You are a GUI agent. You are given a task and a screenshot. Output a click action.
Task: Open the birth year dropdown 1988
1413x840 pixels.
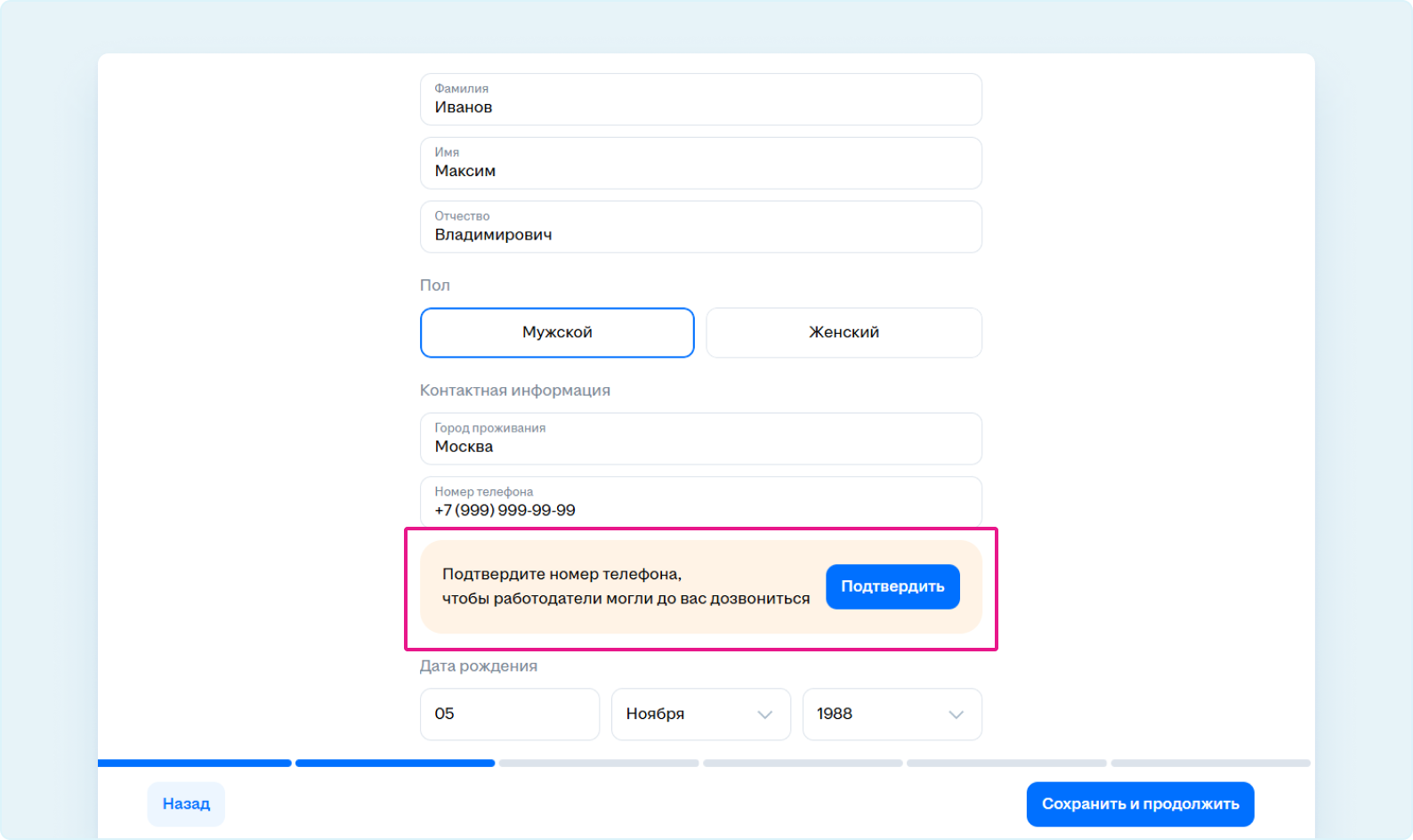892,715
